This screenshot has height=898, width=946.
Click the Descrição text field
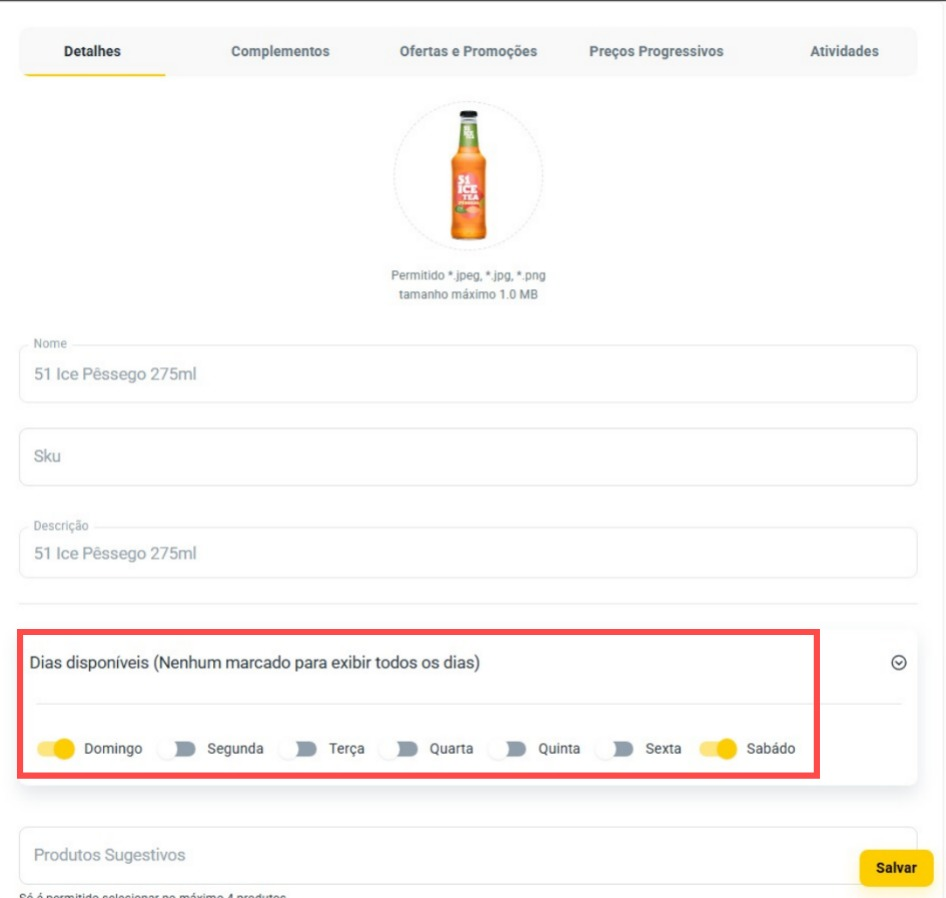(468, 553)
